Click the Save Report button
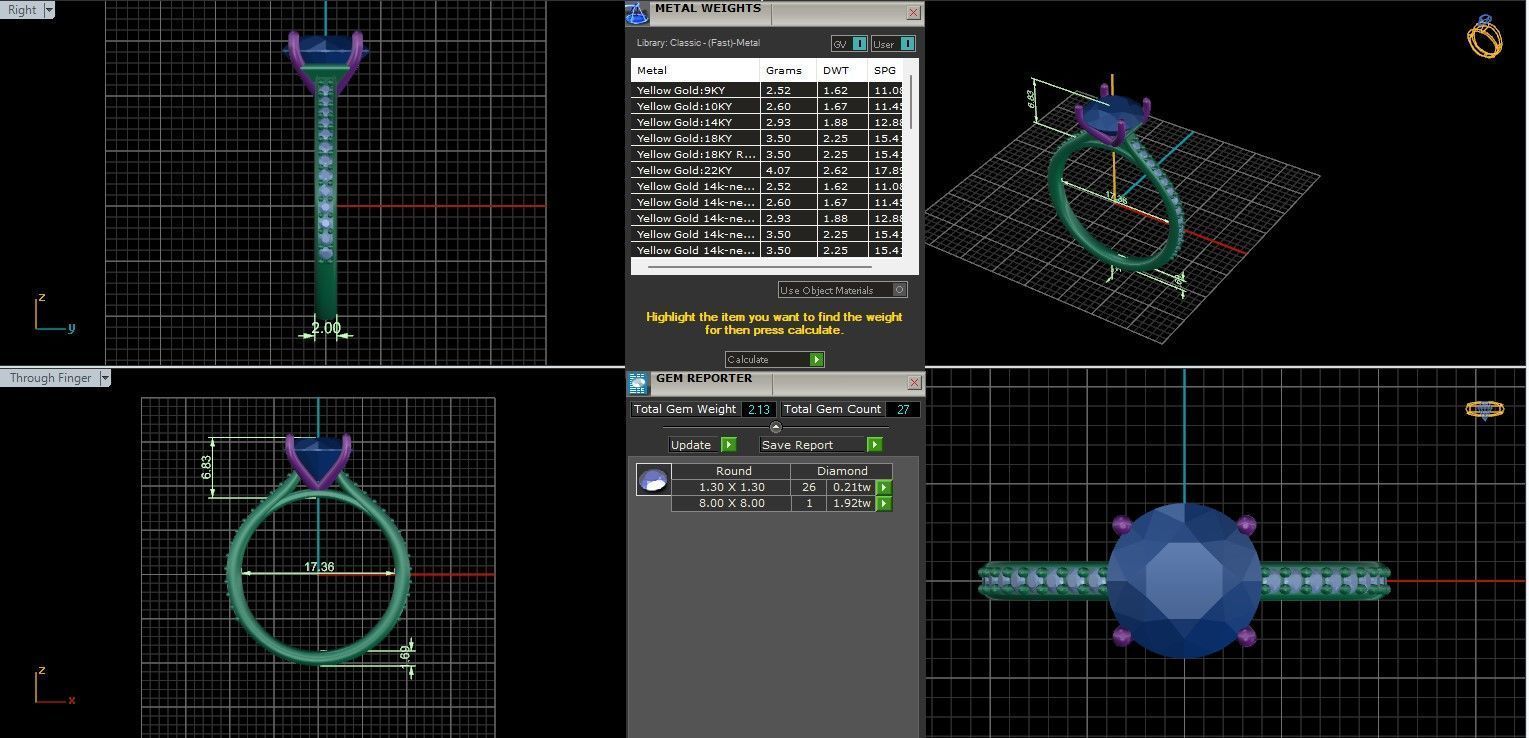The image size is (1529, 738). click(821, 445)
